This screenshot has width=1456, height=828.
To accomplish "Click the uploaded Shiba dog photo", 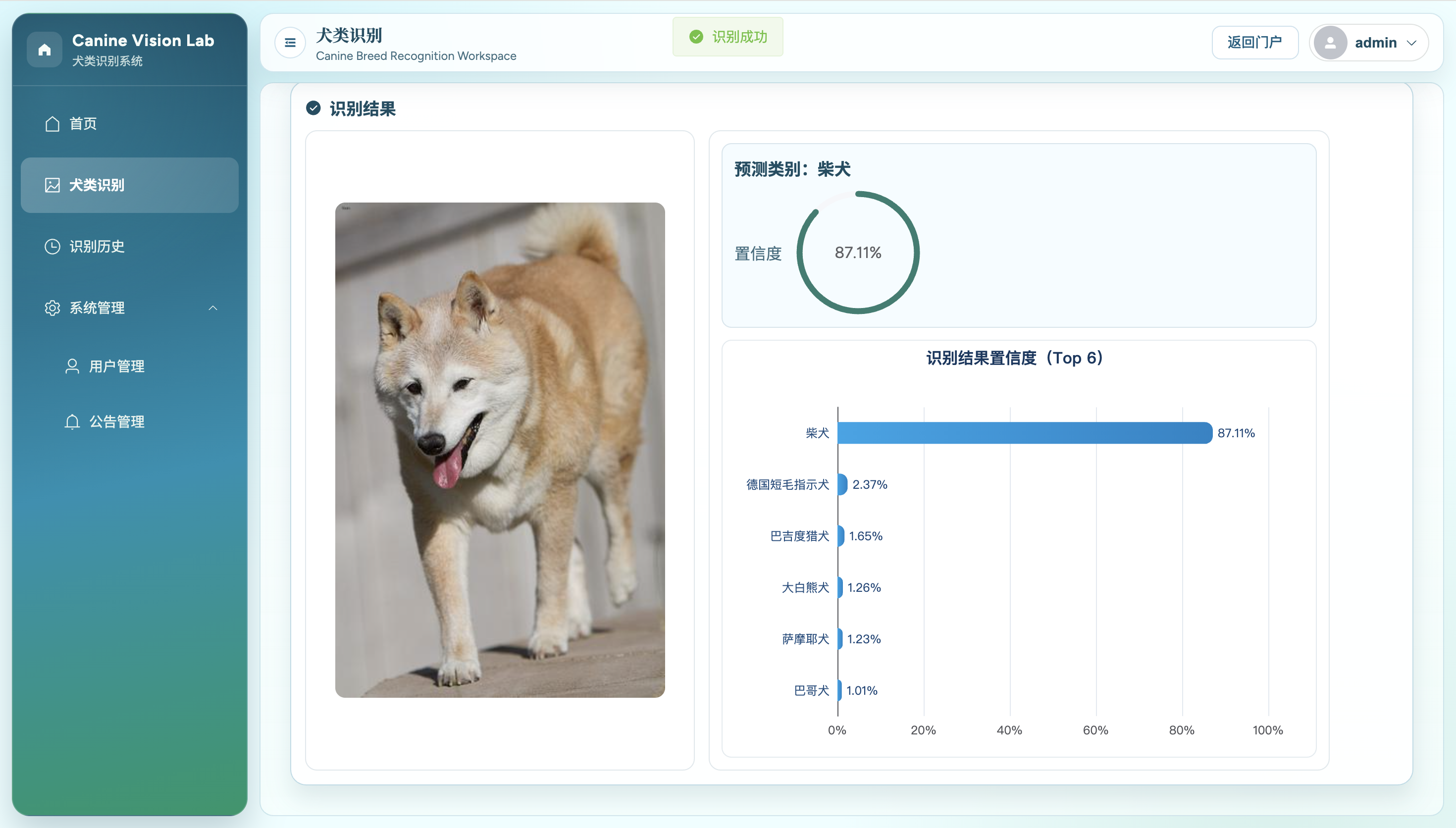I will [500, 449].
